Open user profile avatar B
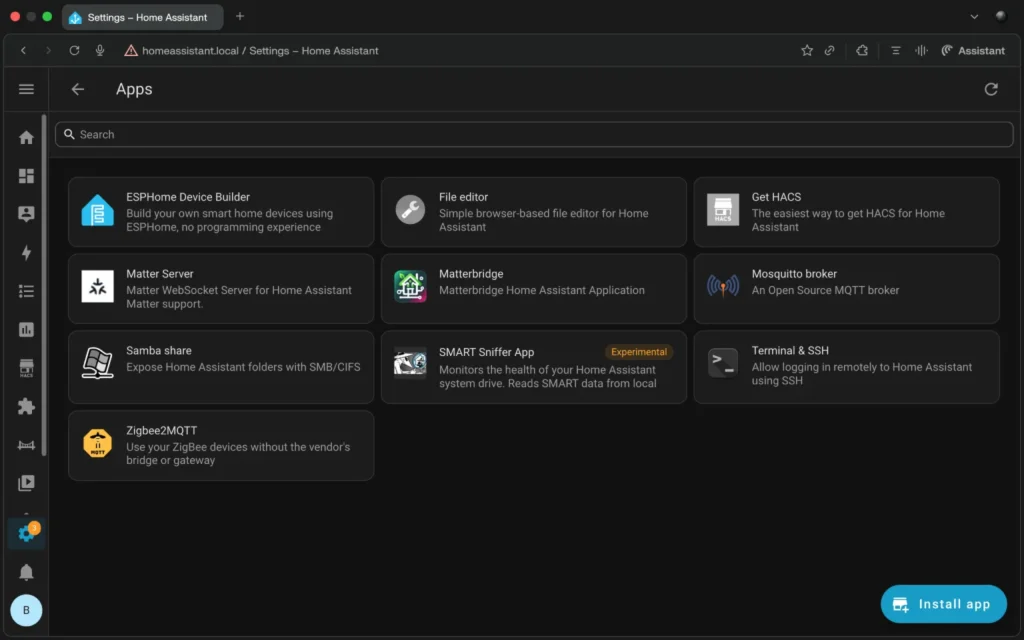The image size is (1024, 640). pyautogui.click(x=26, y=610)
